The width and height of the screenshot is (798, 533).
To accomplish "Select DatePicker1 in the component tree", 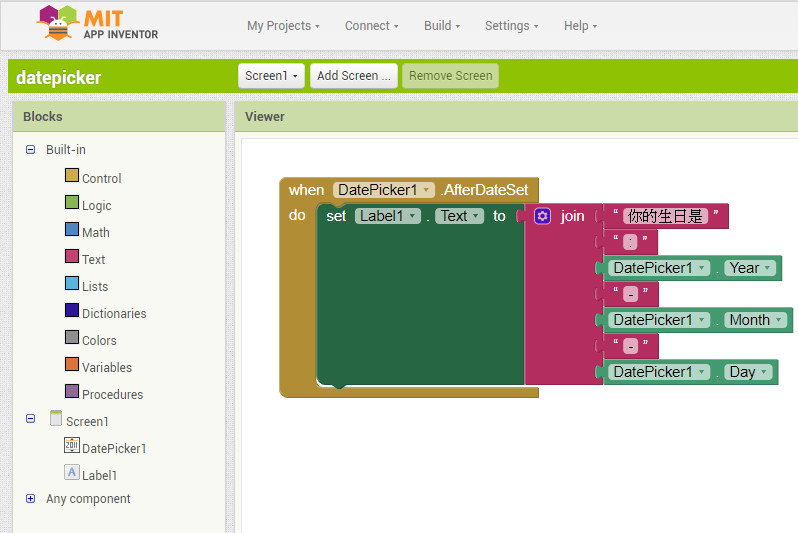I will coord(114,448).
